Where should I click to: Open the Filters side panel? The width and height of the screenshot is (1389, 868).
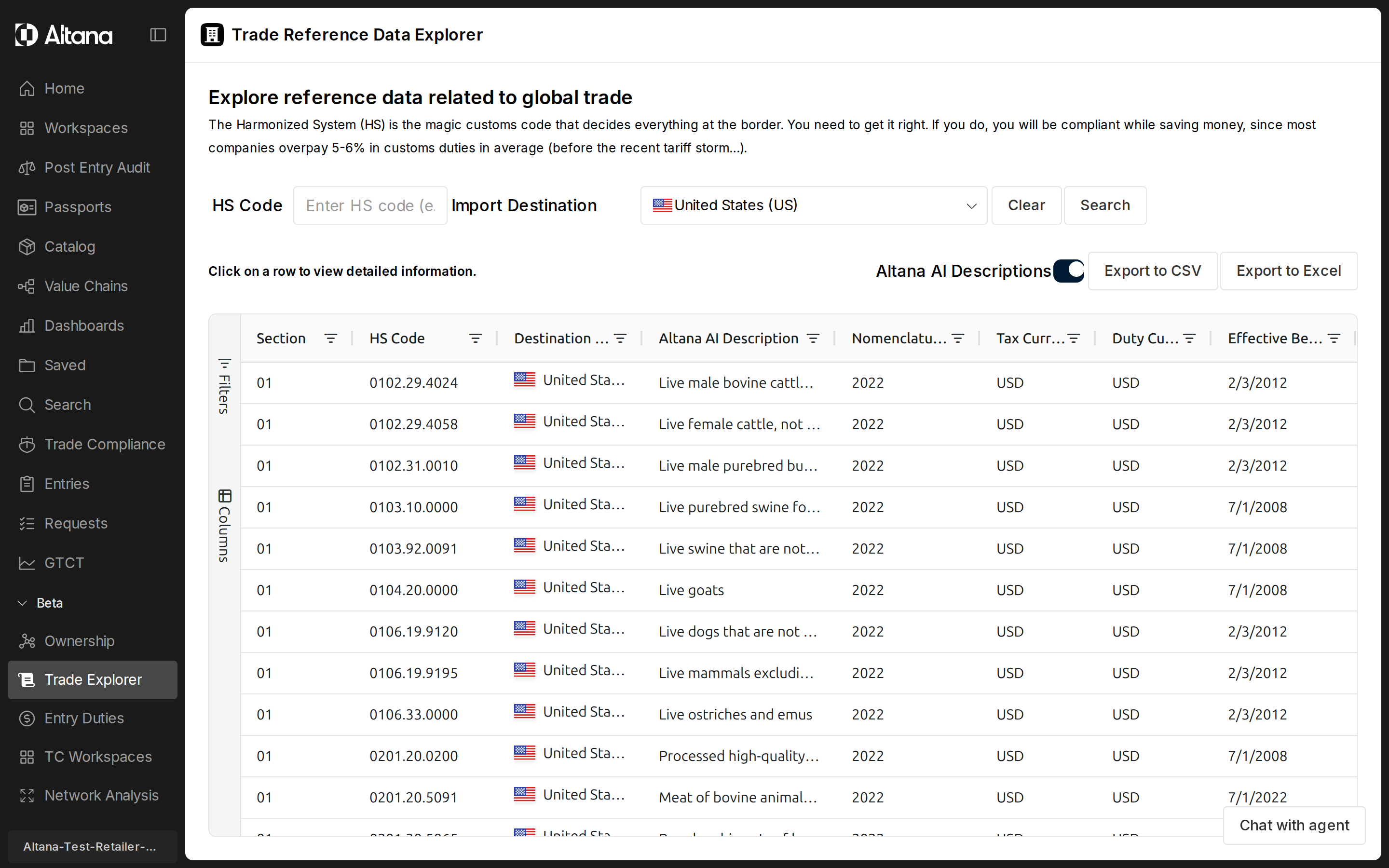pyautogui.click(x=224, y=386)
